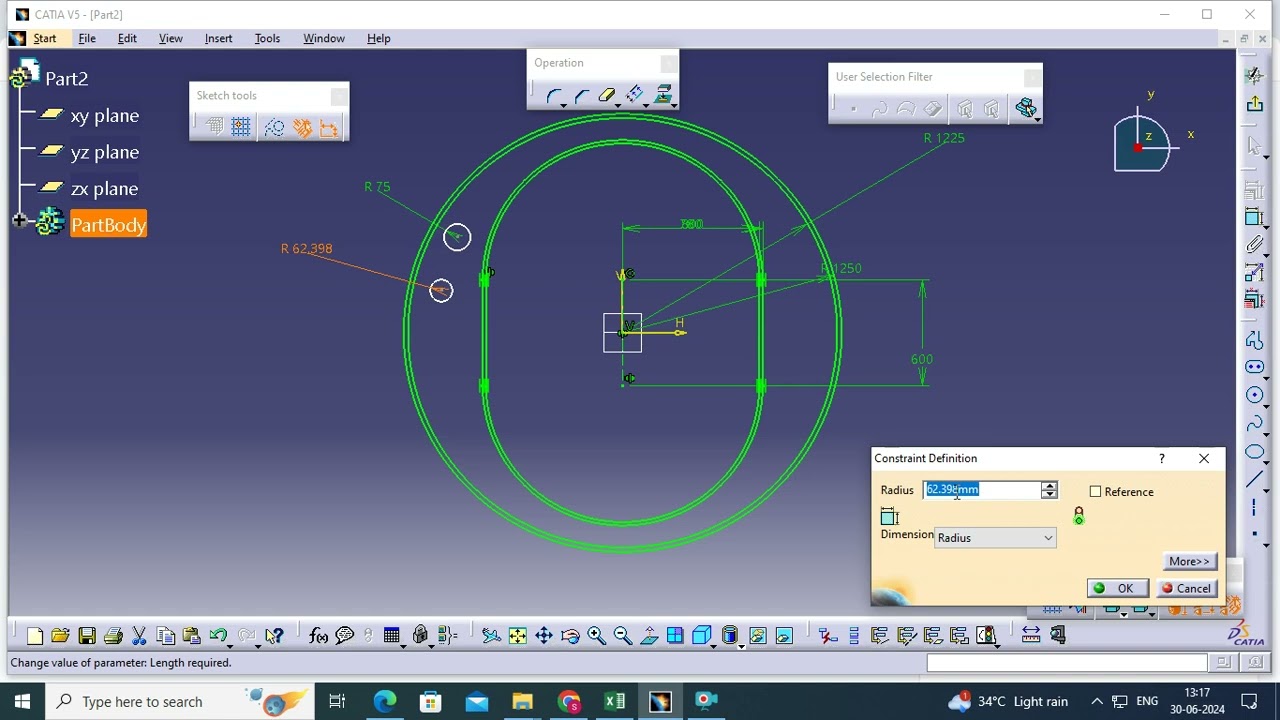This screenshot has width=1280, height=720.
Task: Select the Circle tool in right toolbar
Action: 1255,395
